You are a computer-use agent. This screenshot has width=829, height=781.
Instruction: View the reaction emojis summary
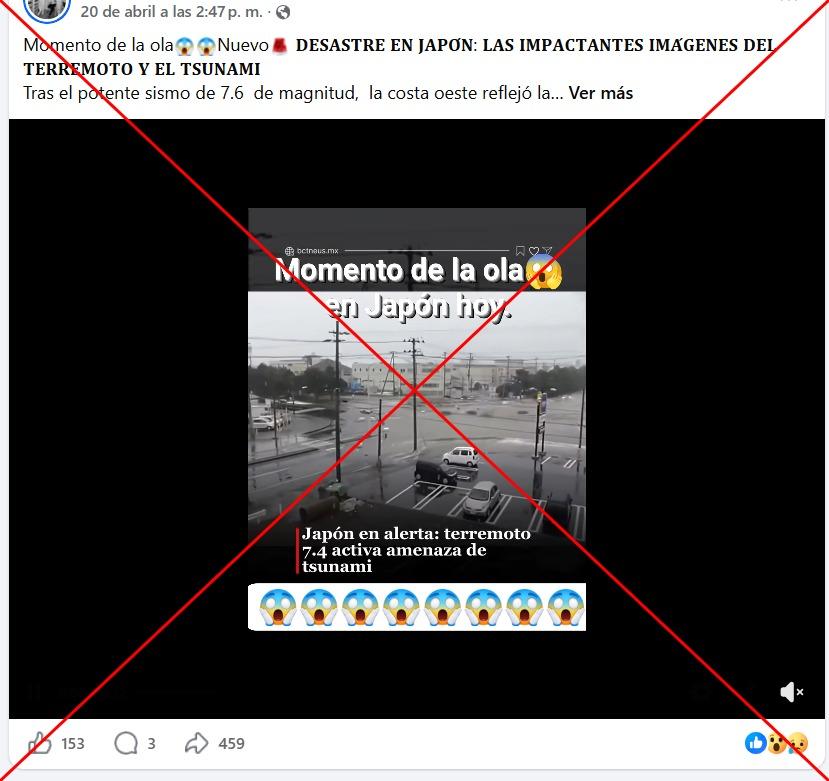coord(776,743)
